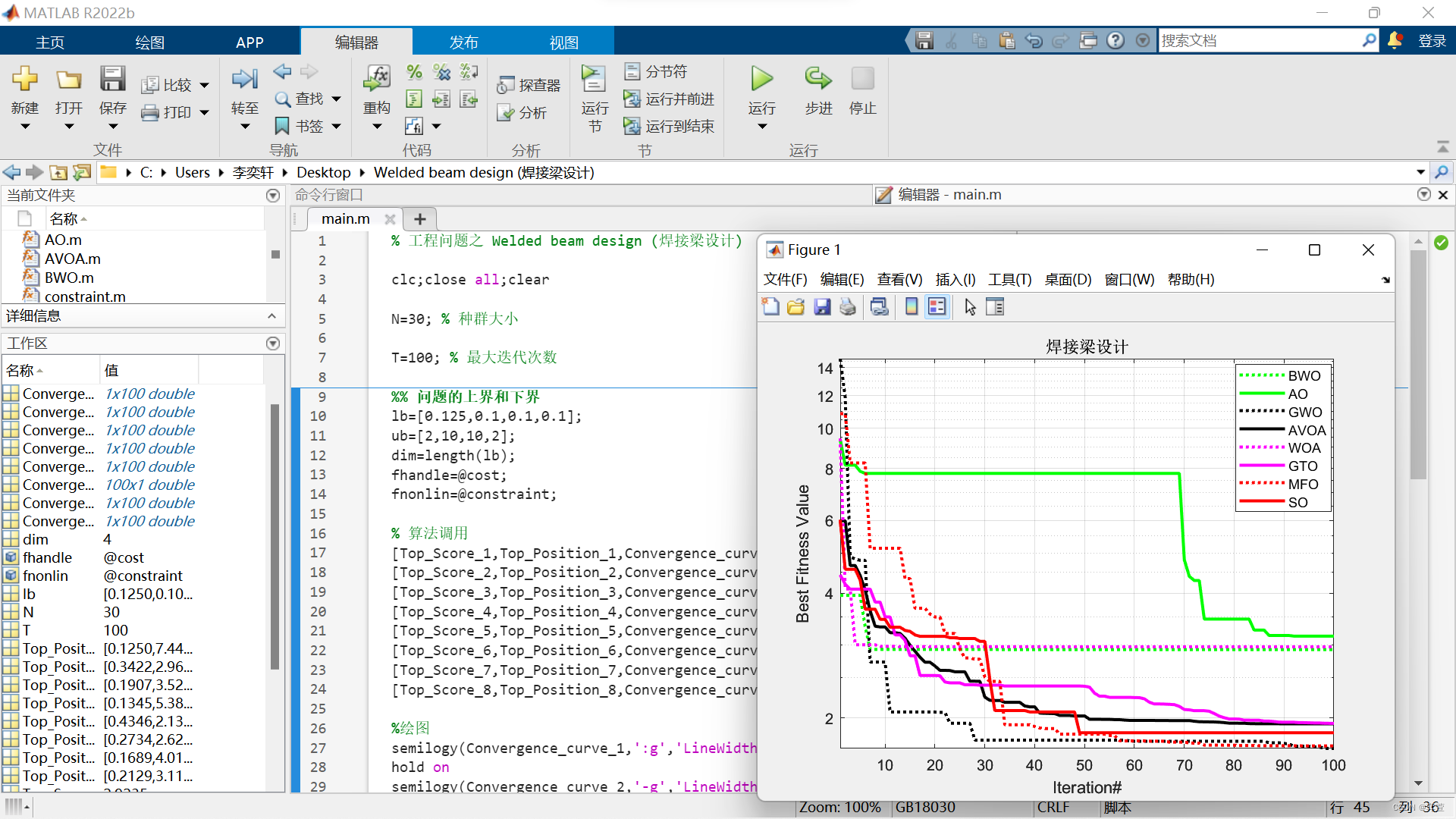1456x819 pixels.
Task: Click the Increase indent icon
Action: [441, 99]
